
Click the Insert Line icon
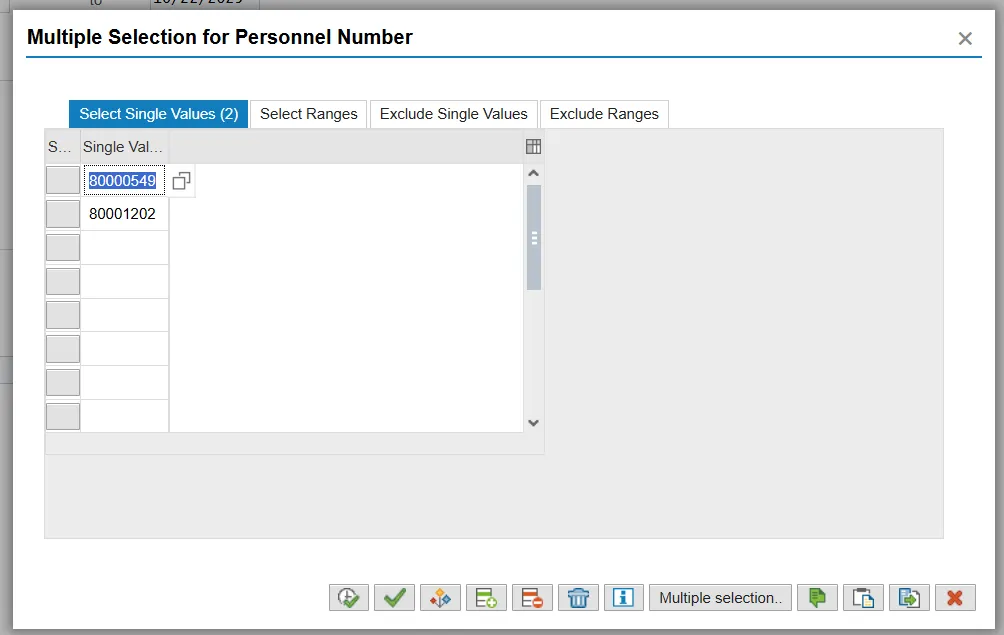click(486, 598)
